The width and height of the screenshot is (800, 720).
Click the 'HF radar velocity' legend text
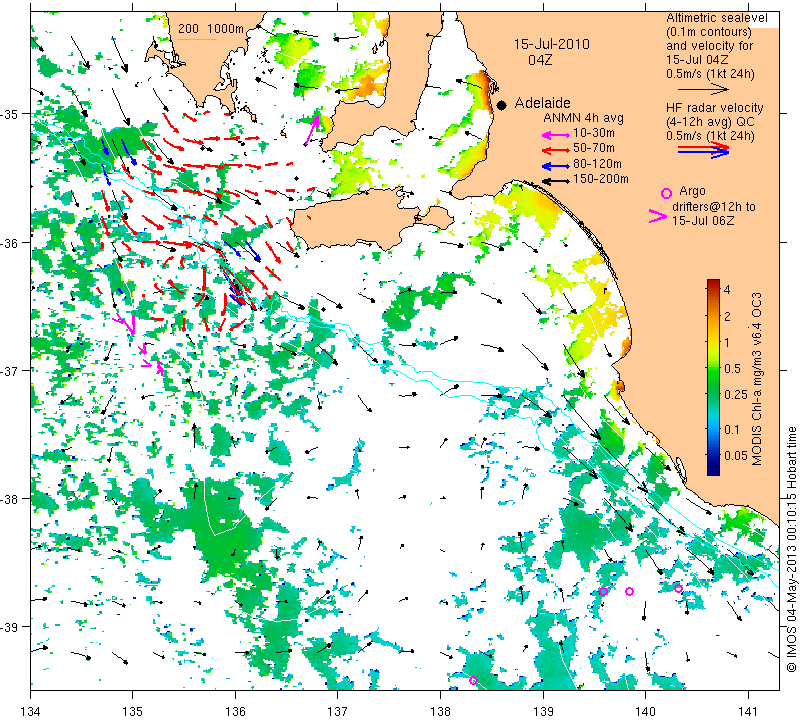coord(714,108)
